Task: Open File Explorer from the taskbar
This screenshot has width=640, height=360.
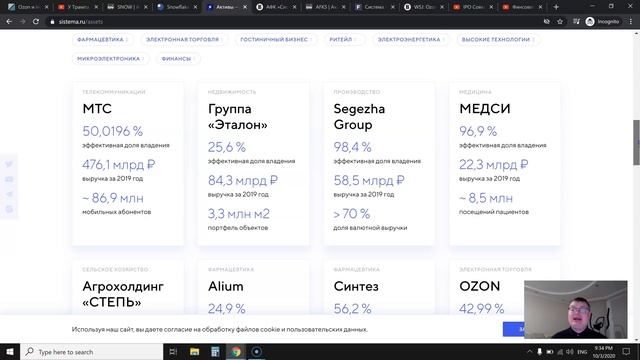Action: click(195, 351)
